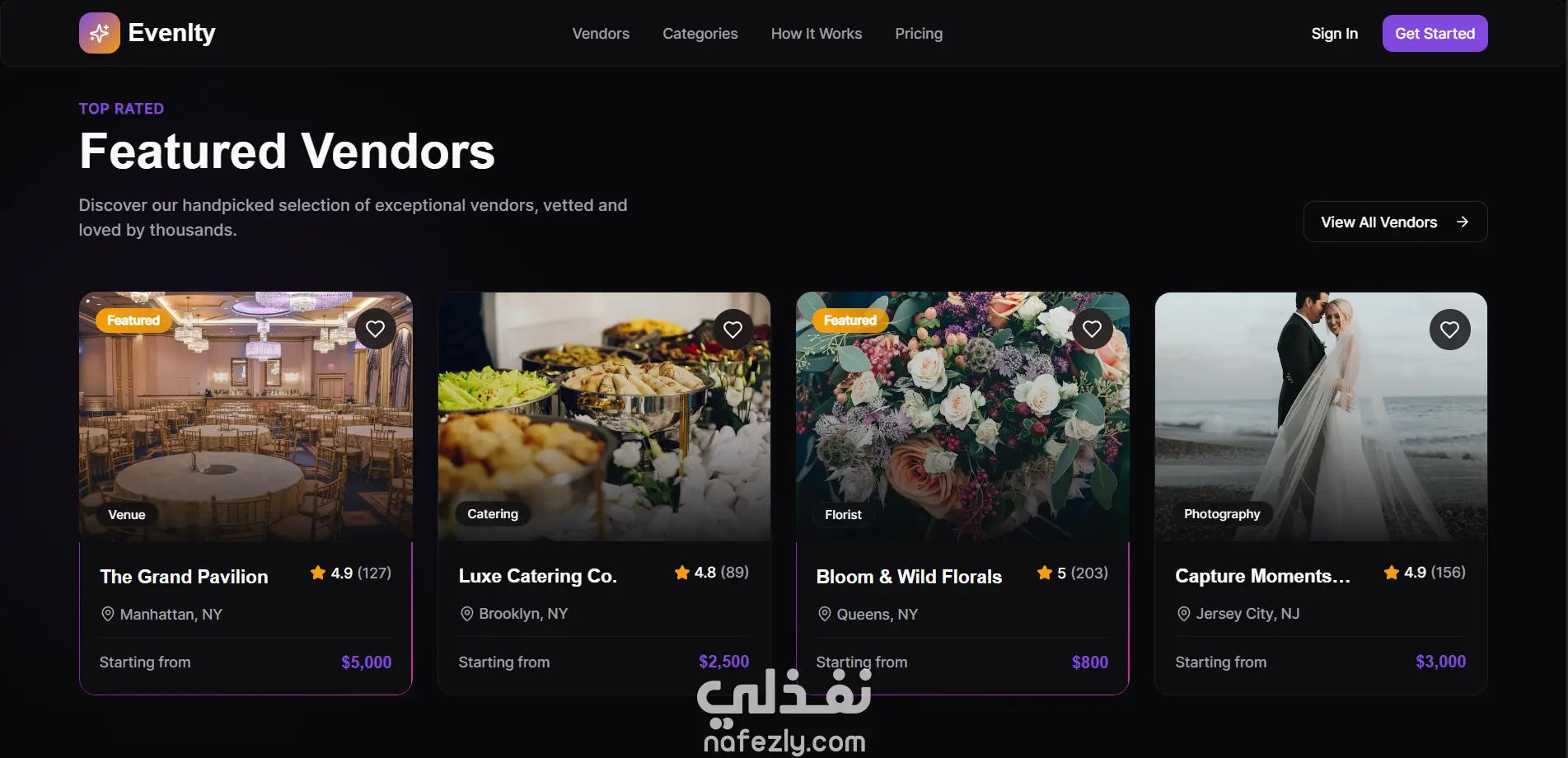Toggle heart on Luxe Catering Co. card

[733, 330]
